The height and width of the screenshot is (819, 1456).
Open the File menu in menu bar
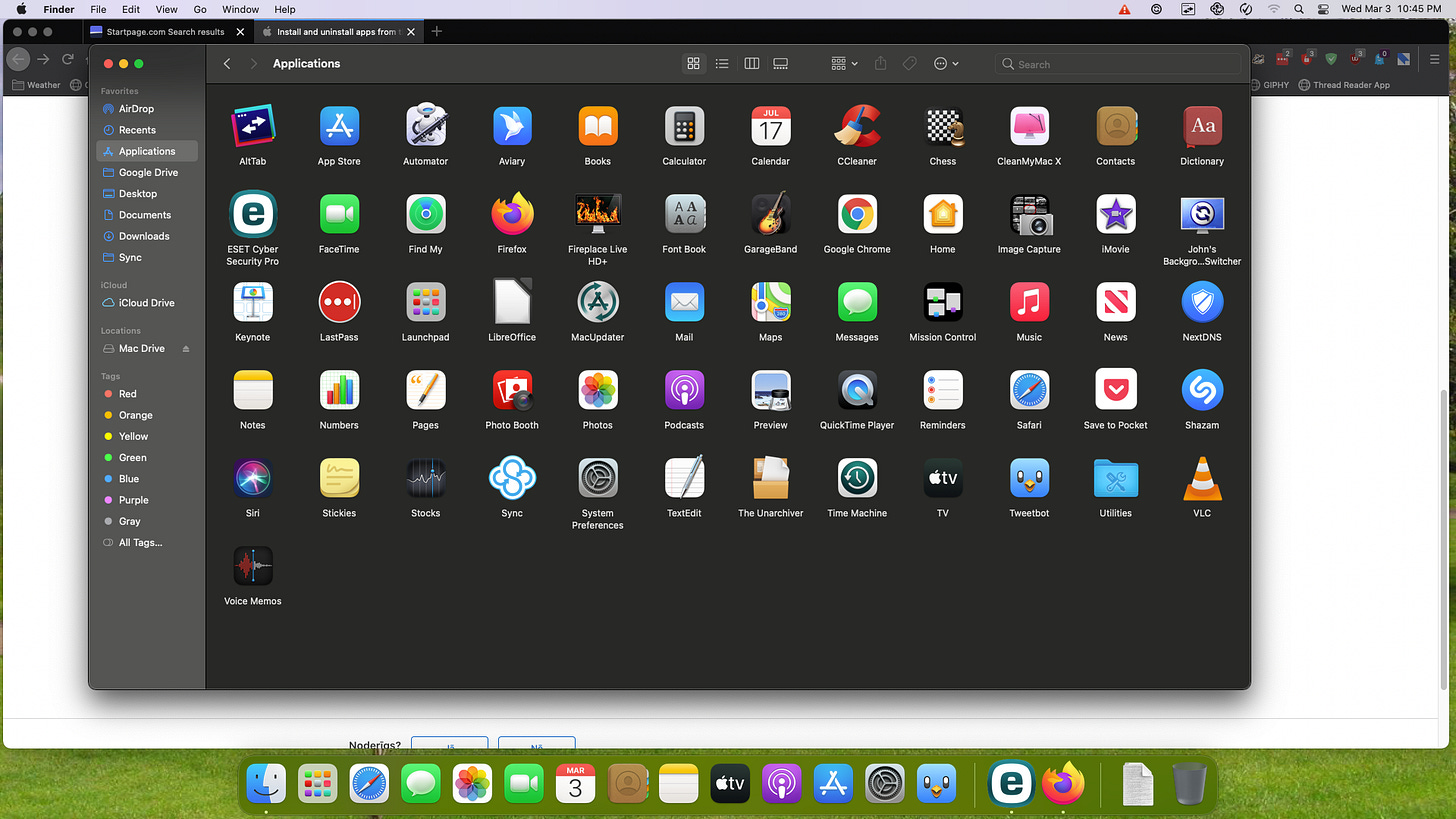click(x=98, y=9)
